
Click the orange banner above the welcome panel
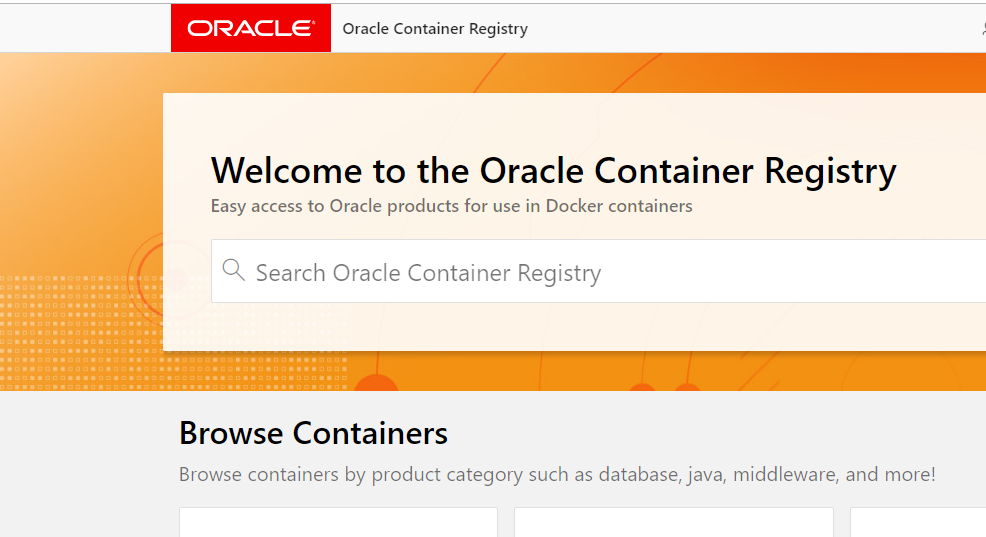coord(600,73)
